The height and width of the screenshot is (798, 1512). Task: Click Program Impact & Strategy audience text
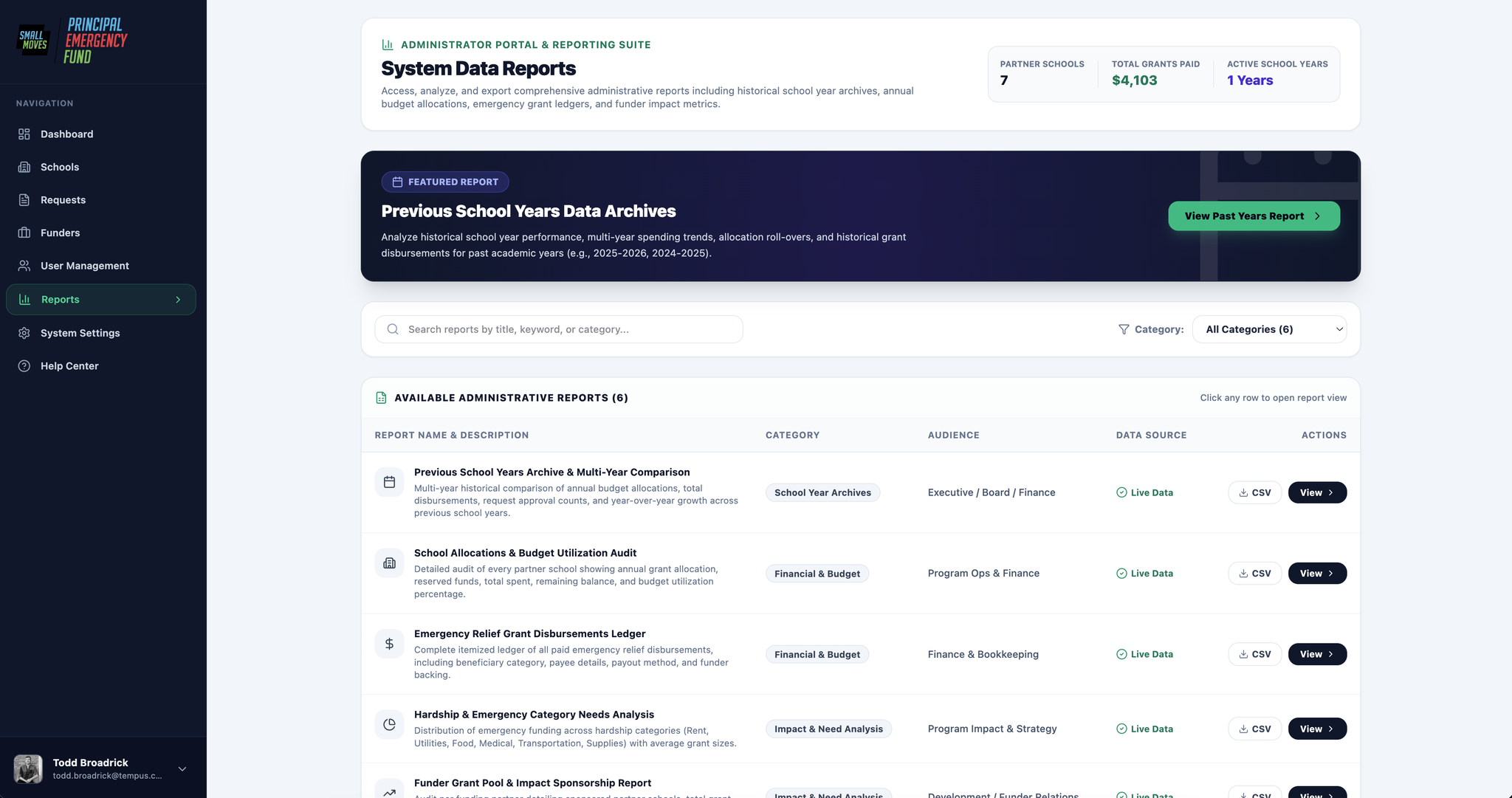(992, 729)
